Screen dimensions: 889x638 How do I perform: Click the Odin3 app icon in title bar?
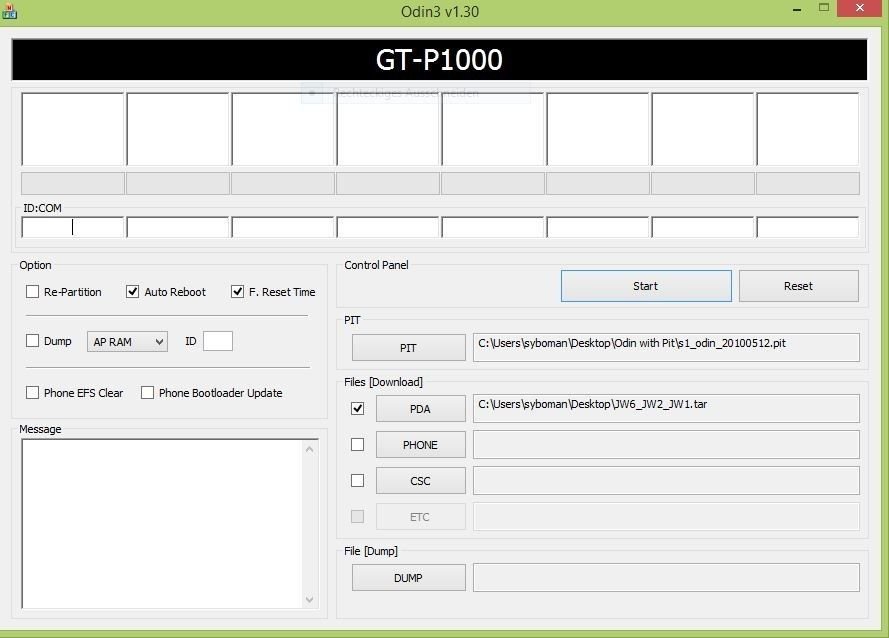tap(9, 11)
